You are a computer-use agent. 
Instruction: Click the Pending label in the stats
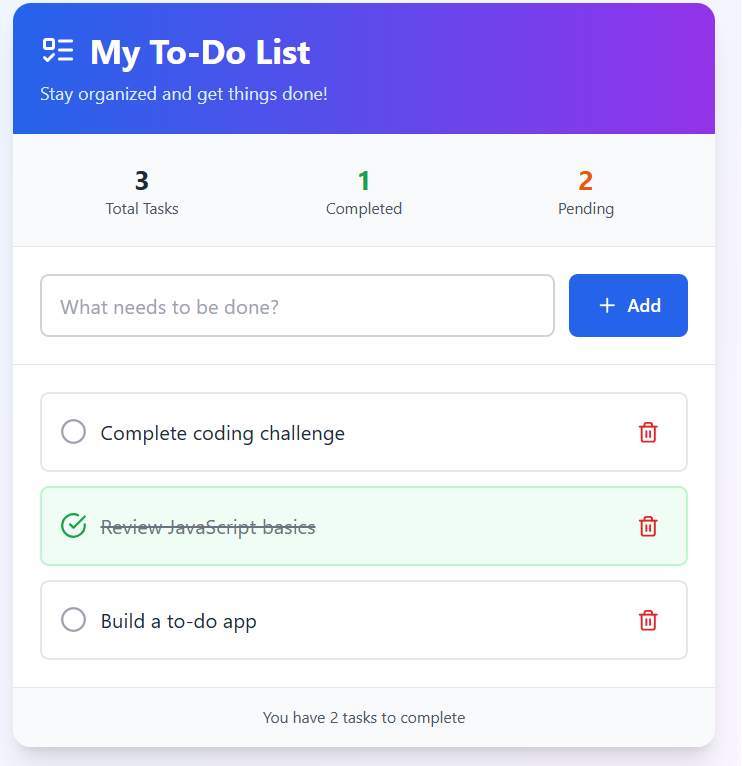click(586, 209)
